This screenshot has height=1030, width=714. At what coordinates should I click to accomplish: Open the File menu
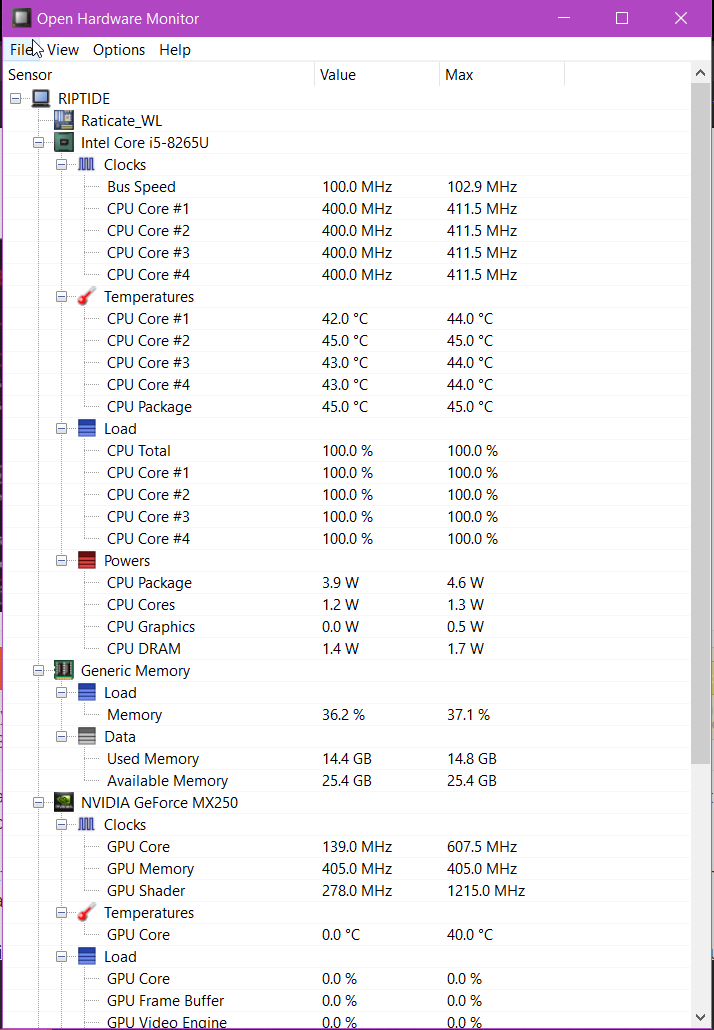[x=22, y=50]
